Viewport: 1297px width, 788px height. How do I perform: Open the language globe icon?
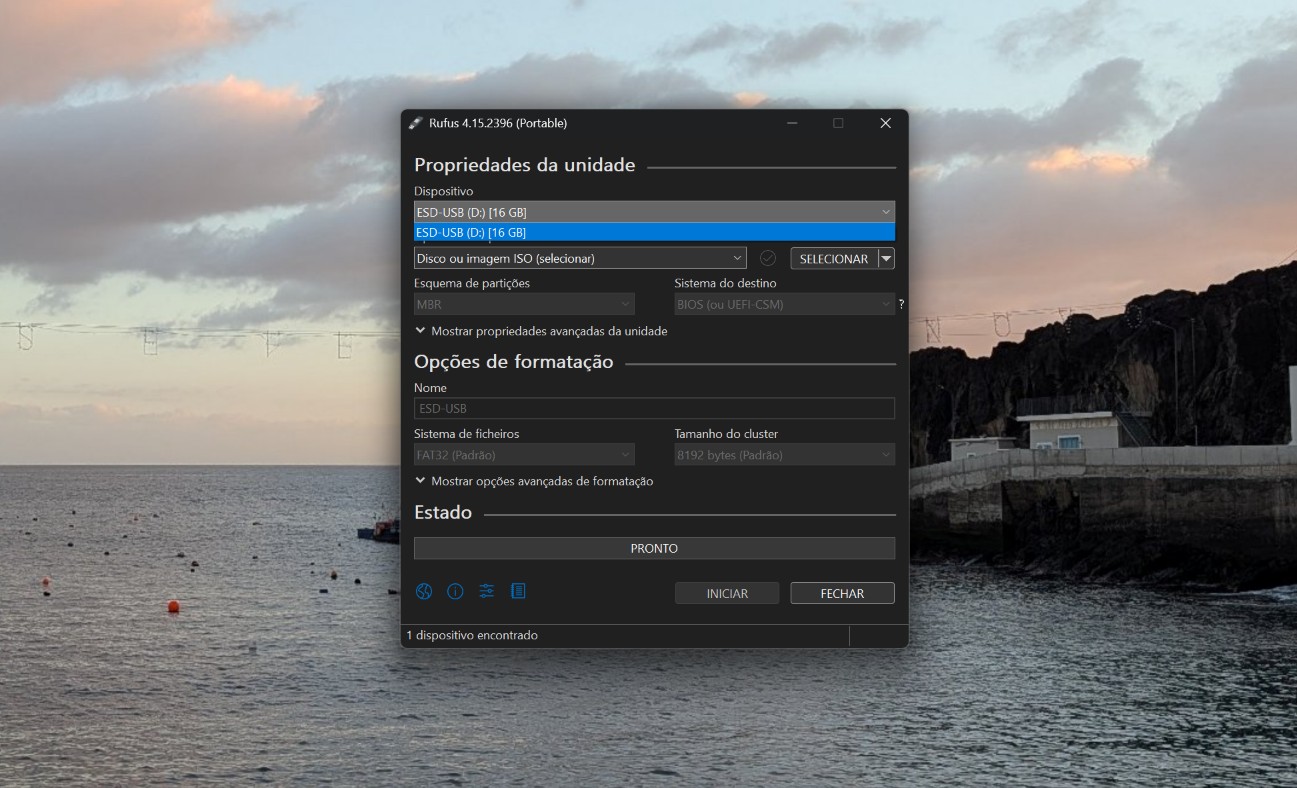click(424, 591)
